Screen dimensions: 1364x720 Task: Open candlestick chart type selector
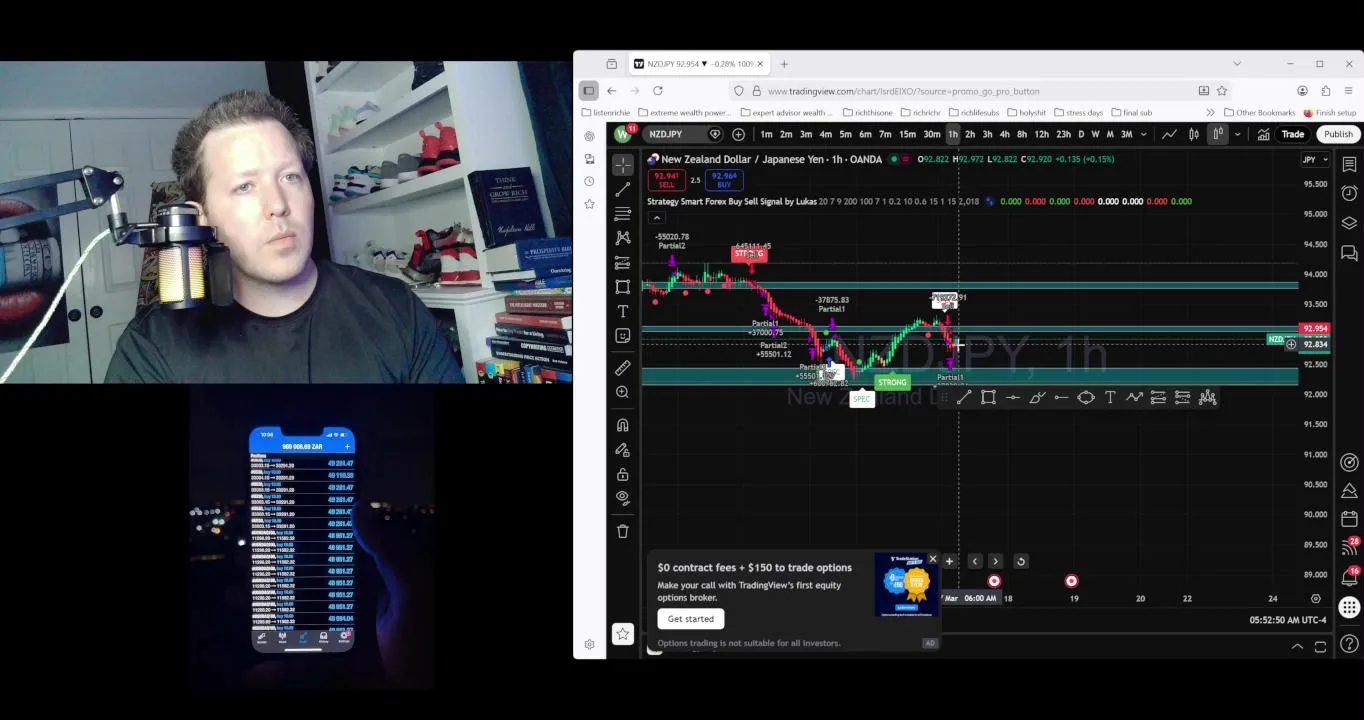click(1193, 134)
